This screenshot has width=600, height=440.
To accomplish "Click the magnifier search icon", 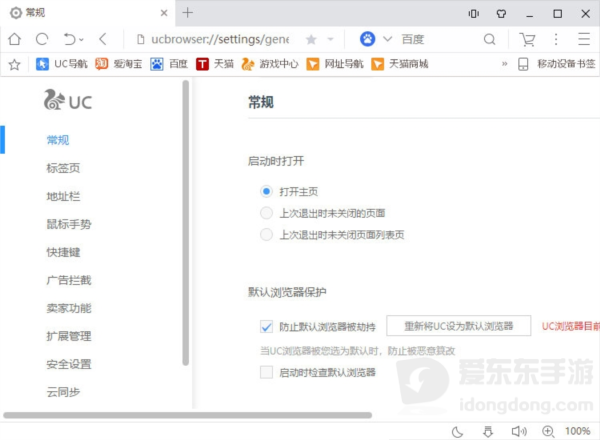I will click(x=489, y=39).
